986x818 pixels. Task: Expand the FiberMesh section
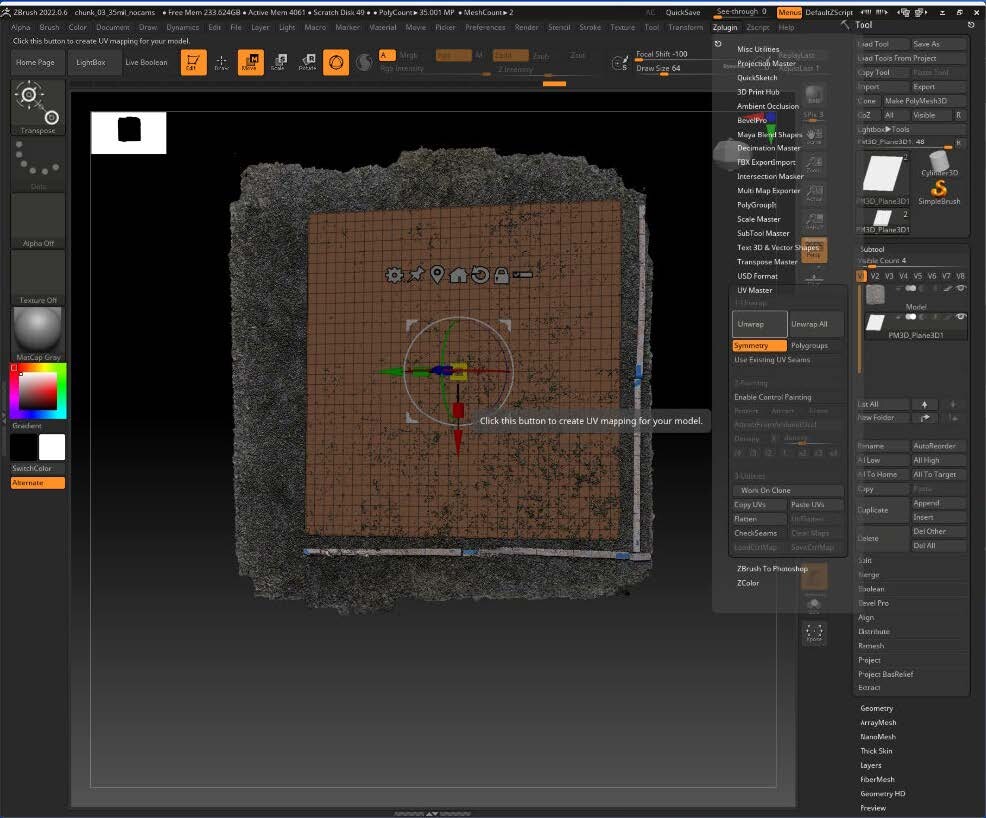pos(878,780)
